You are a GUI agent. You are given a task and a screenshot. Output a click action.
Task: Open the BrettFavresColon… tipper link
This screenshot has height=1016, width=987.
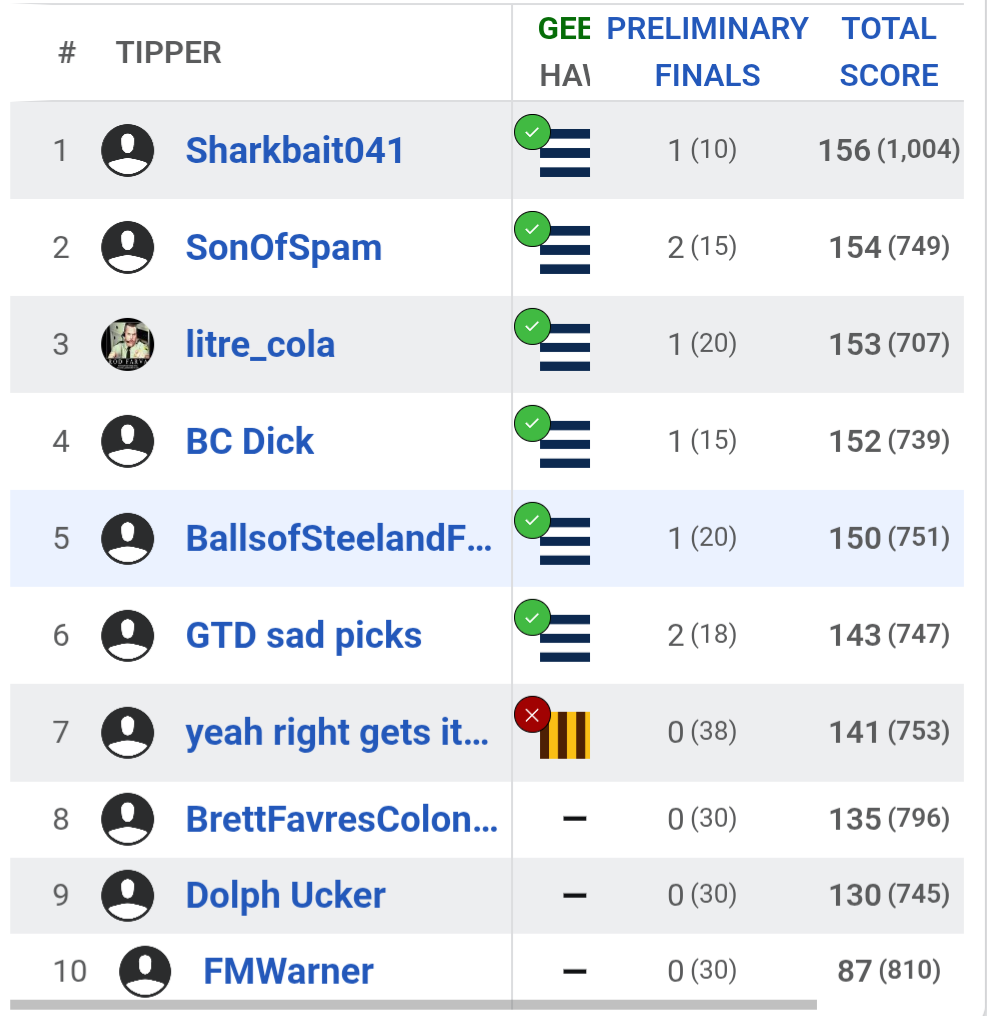pyautogui.click(x=341, y=820)
